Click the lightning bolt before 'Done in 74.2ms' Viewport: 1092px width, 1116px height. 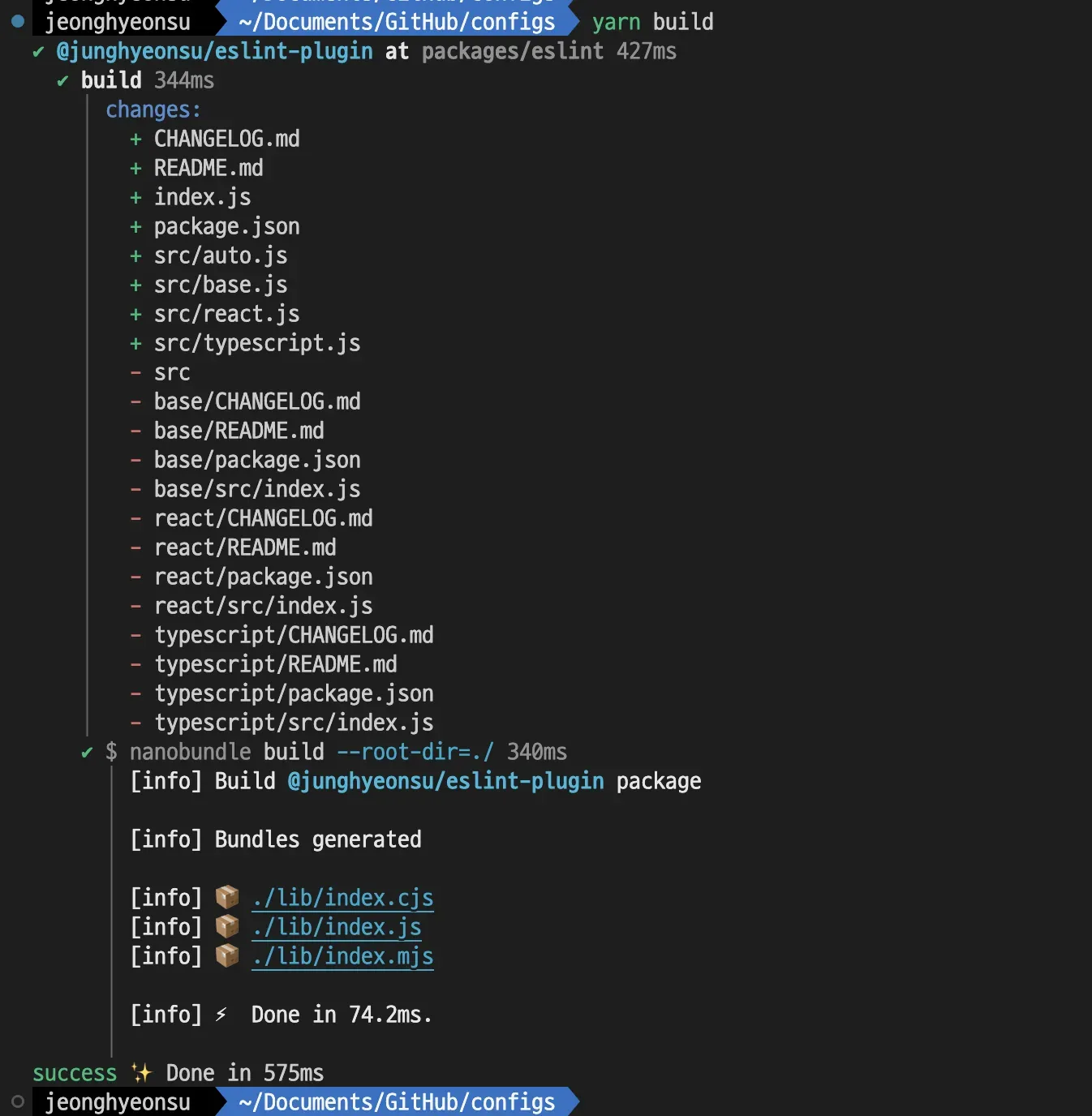point(221,1015)
